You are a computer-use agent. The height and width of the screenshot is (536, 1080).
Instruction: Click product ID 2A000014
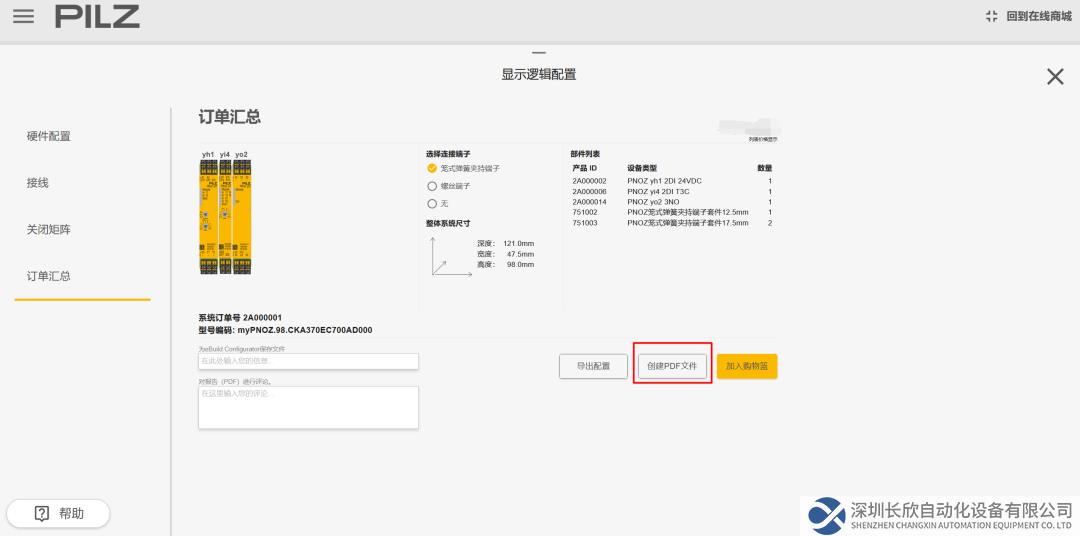pyautogui.click(x=589, y=202)
